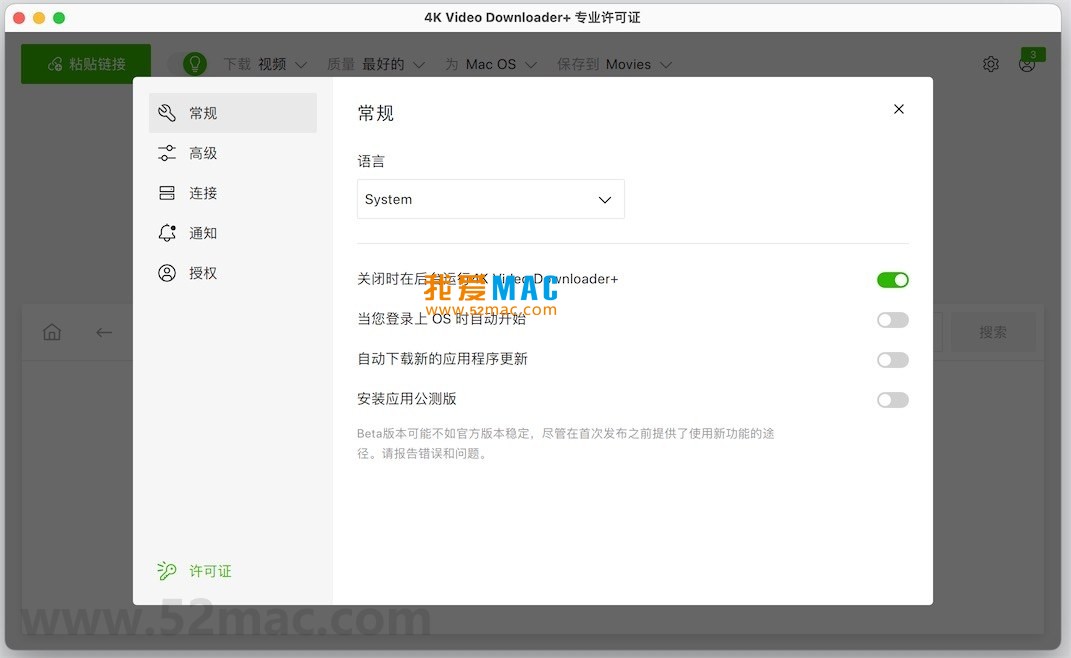The width and height of the screenshot is (1071, 658).
Task: Click the 授权 person icon
Action: (167, 273)
